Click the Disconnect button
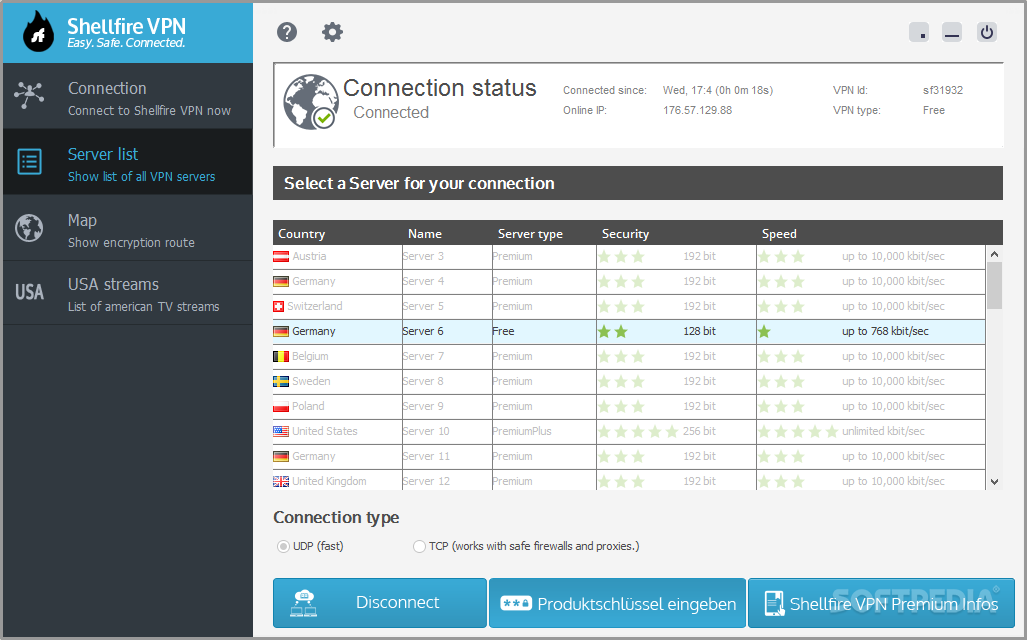 tap(380, 603)
